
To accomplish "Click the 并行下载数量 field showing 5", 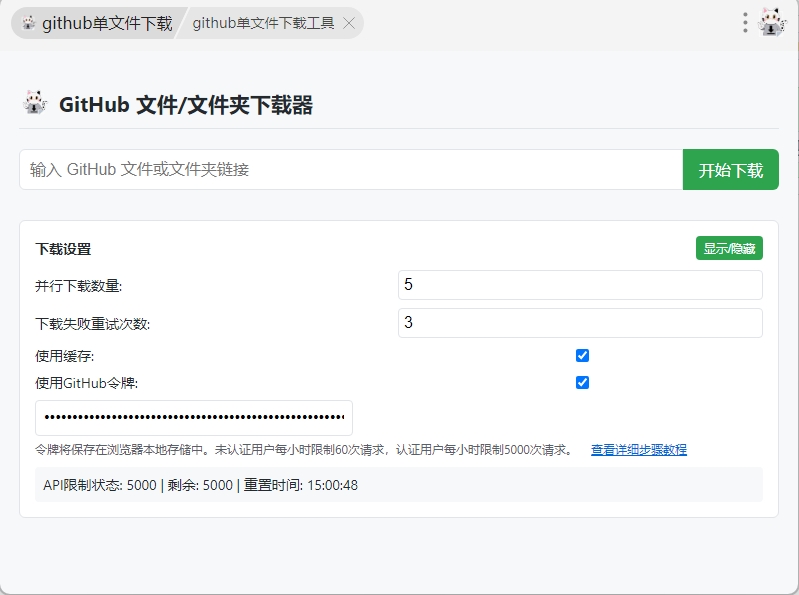I will [x=580, y=285].
